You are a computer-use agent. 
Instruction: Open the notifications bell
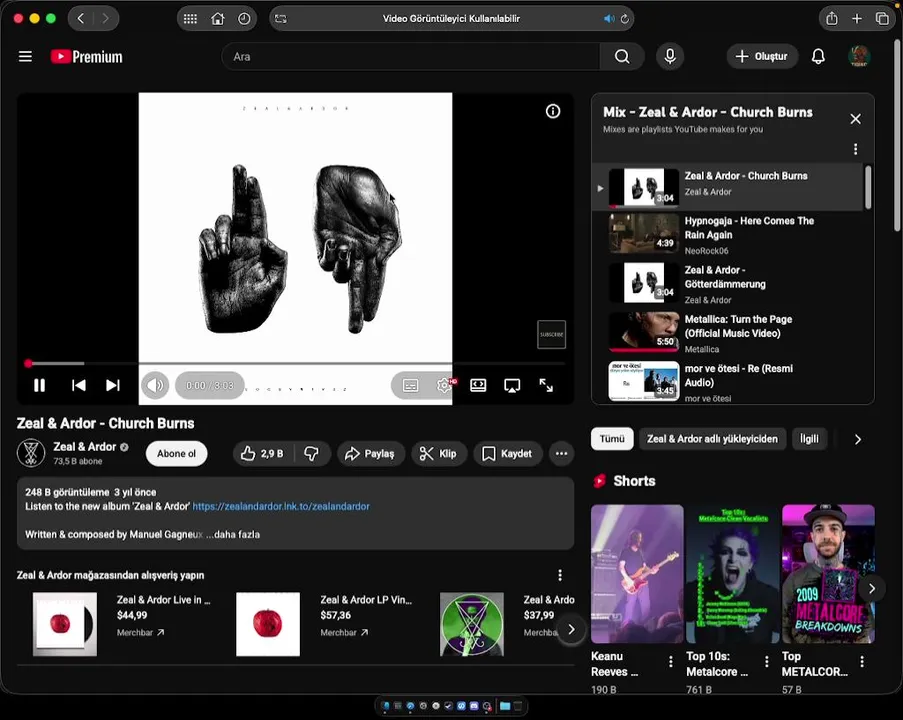[818, 56]
